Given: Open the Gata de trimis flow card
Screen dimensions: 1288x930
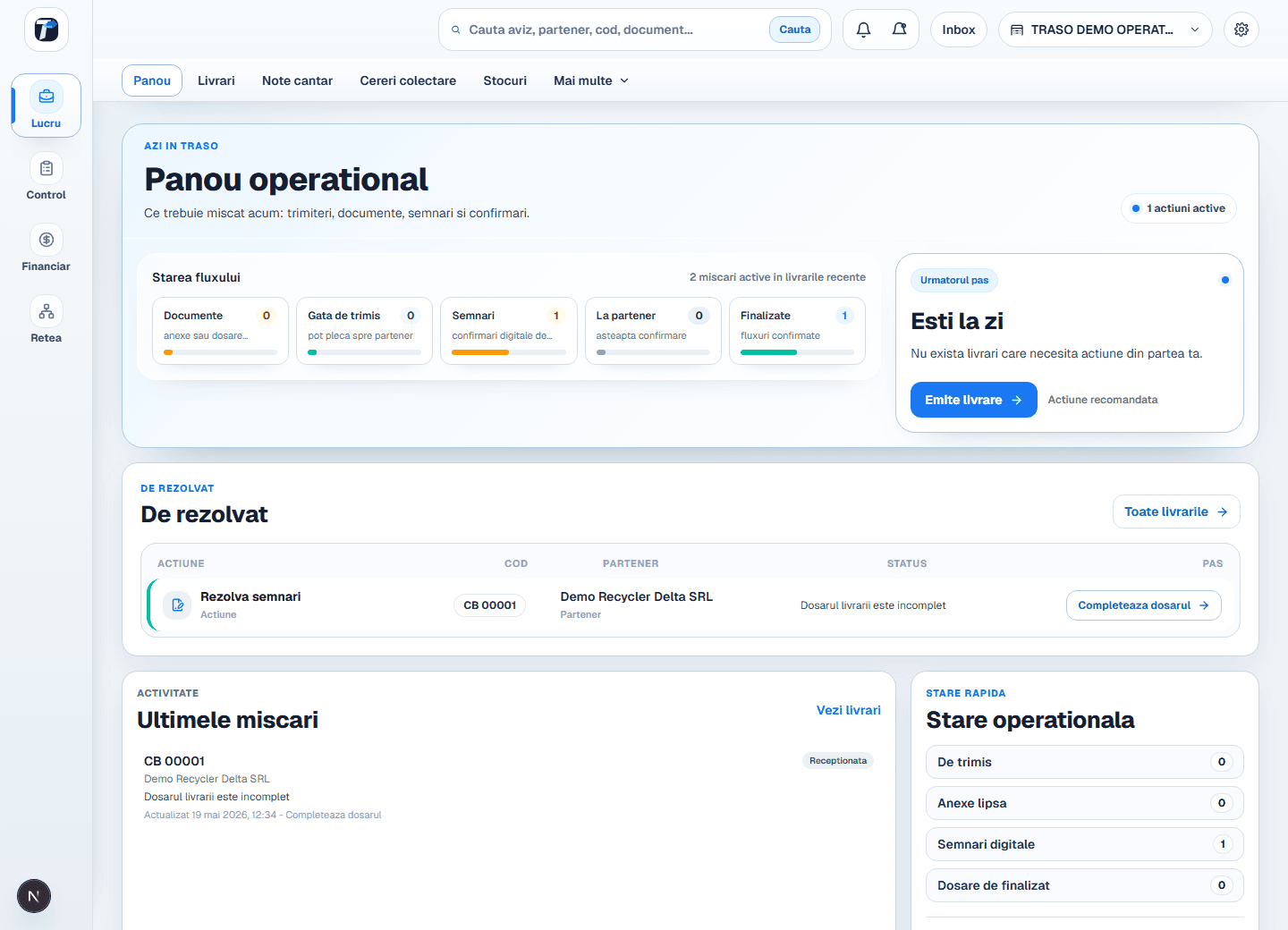Looking at the screenshot, I should click(364, 331).
